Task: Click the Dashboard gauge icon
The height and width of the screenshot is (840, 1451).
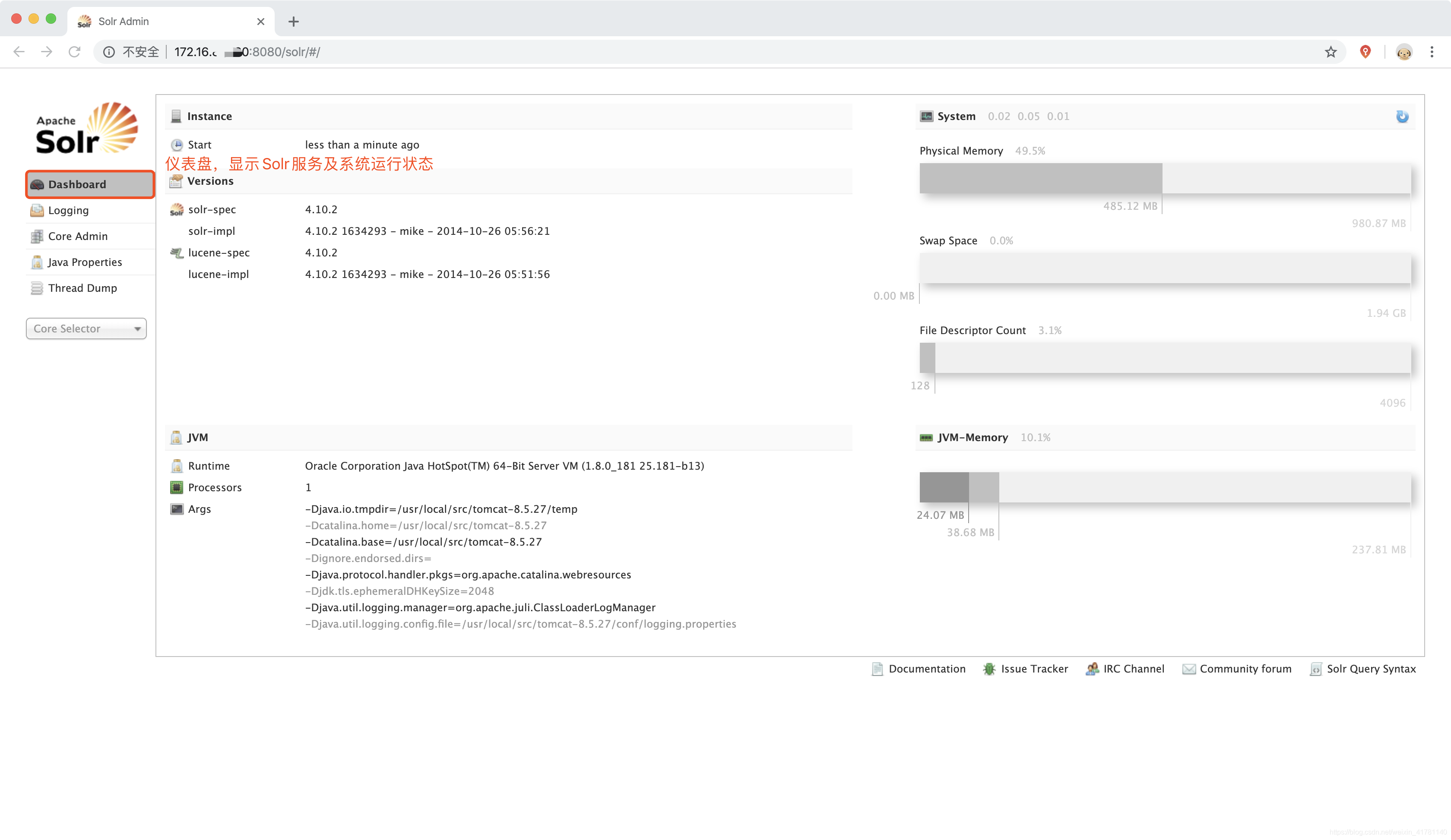Action: click(37, 185)
